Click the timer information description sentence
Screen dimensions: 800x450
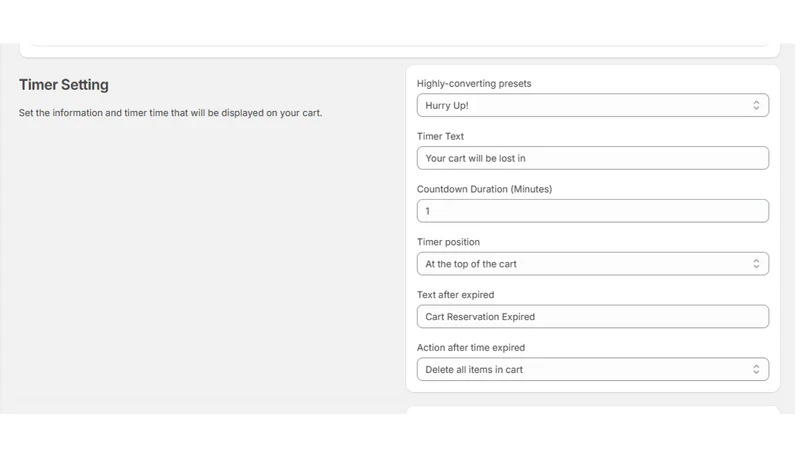pos(170,113)
